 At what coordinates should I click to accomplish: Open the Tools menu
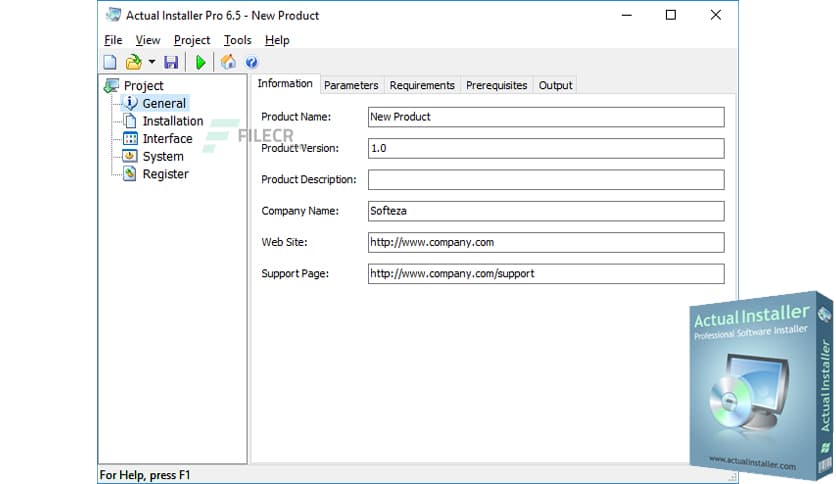(237, 40)
